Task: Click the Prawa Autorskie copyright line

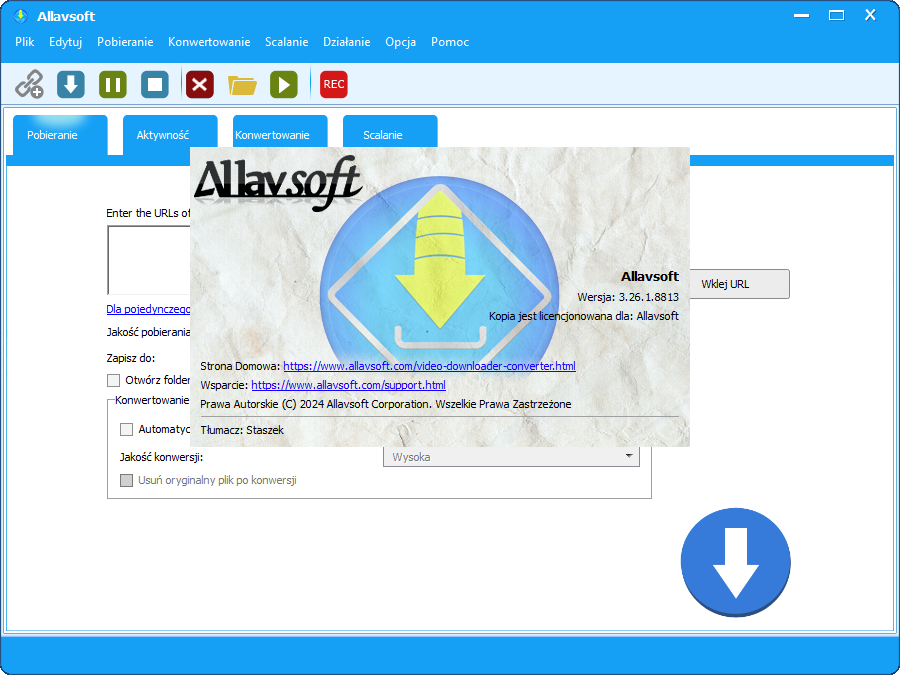Action: [386, 404]
